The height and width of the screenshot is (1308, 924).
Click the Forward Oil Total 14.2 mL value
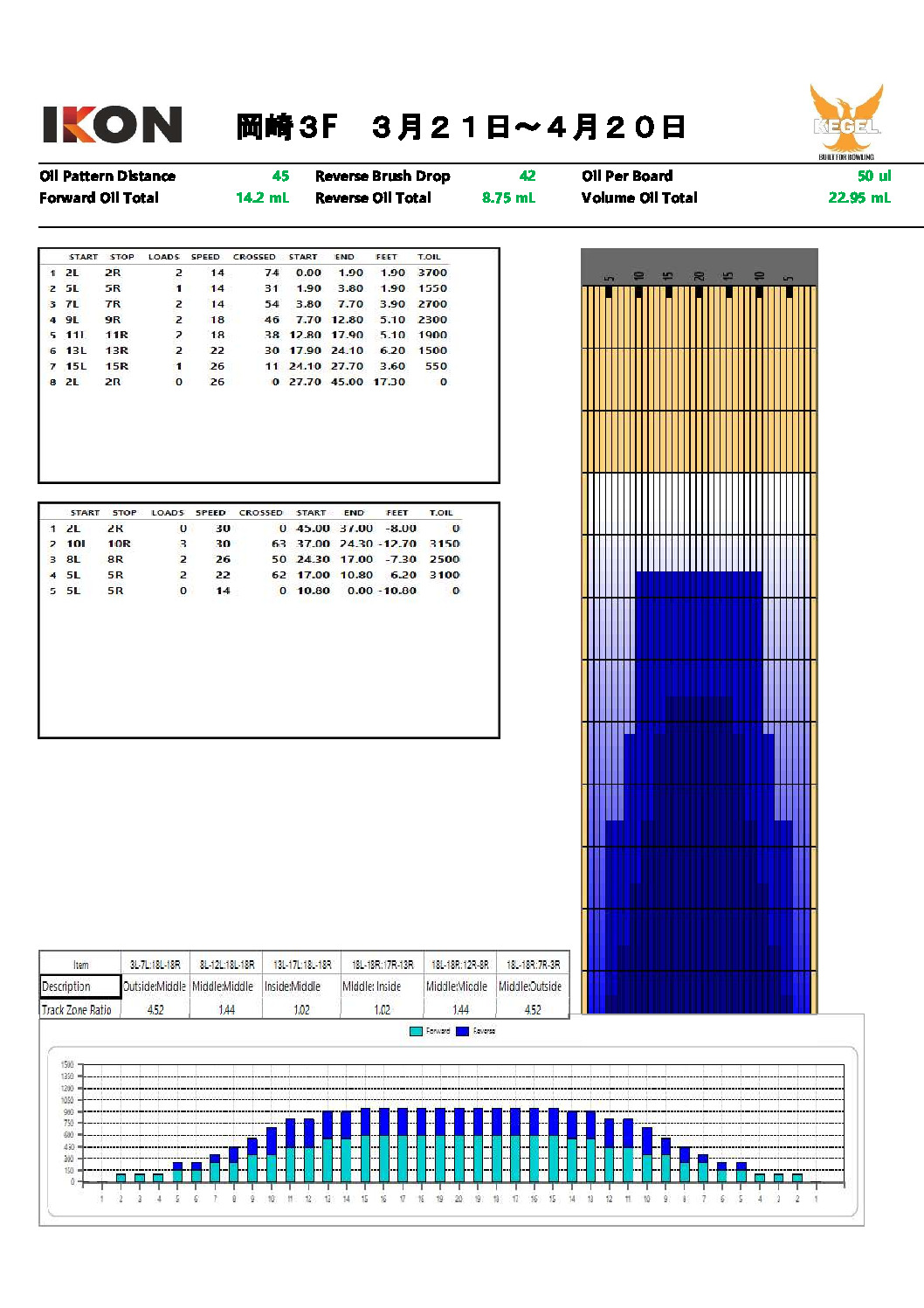262,197
